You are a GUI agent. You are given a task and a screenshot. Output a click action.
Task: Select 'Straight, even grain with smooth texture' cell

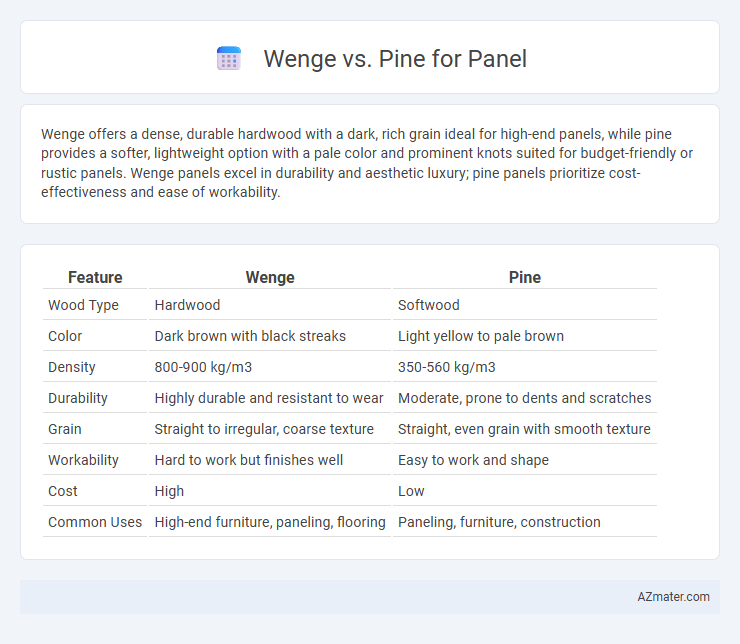(524, 430)
